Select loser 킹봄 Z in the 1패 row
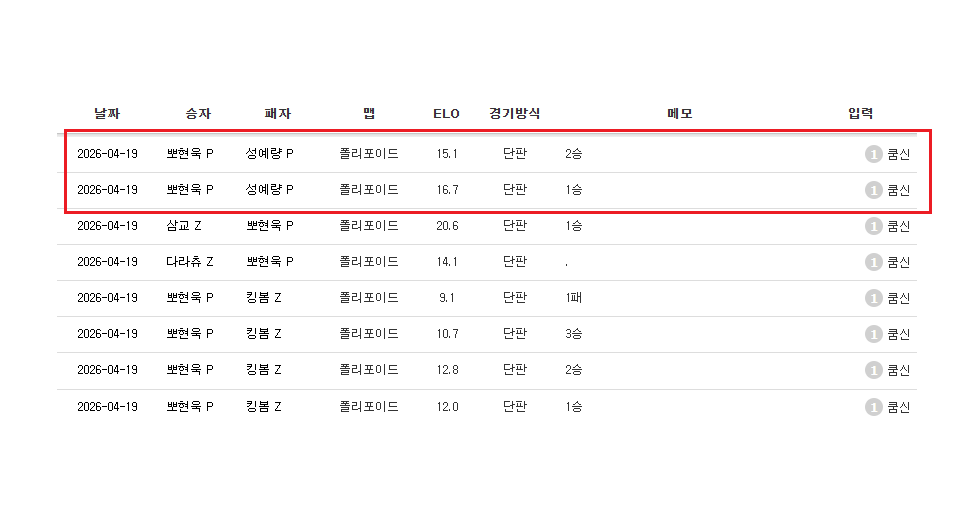This screenshot has height=516, width=973. click(264, 298)
